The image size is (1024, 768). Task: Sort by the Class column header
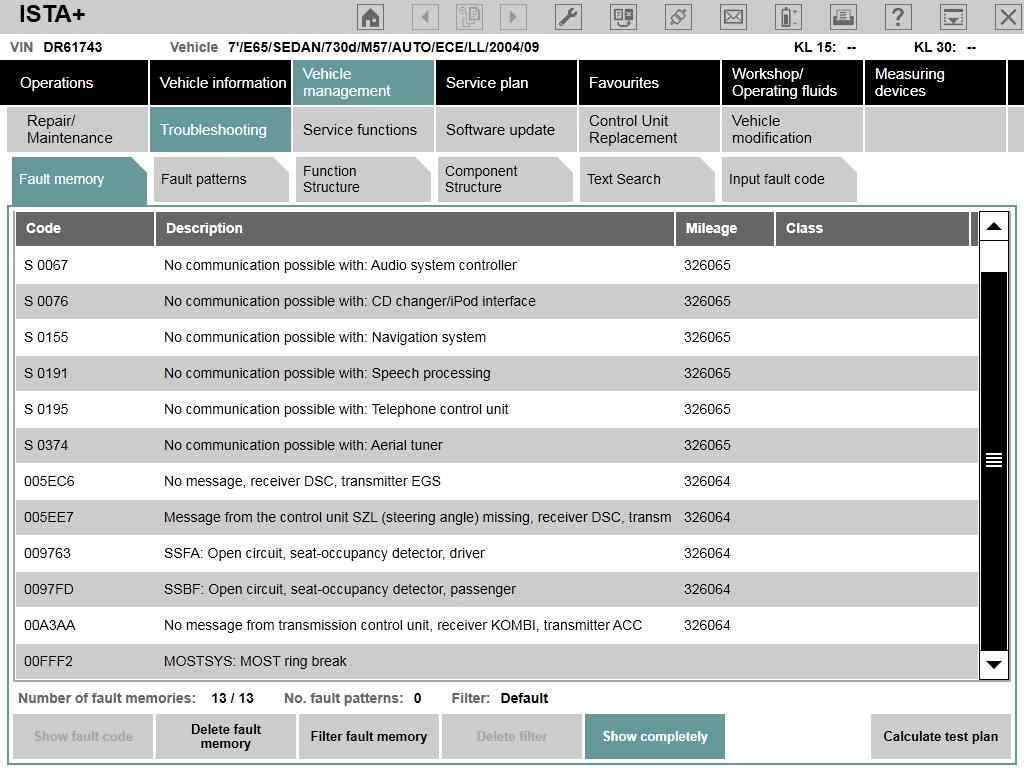coord(872,229)
